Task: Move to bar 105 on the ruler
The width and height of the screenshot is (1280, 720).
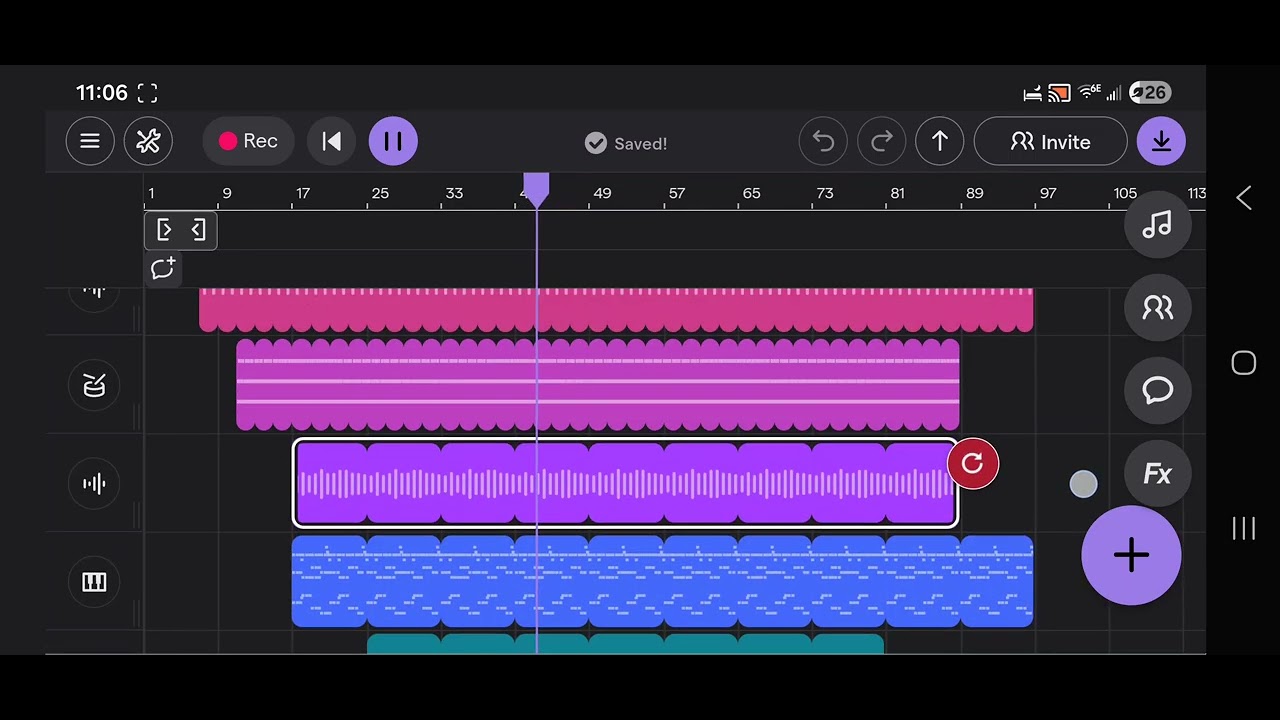Action: pyautogui.click(x=1125, y=193)
